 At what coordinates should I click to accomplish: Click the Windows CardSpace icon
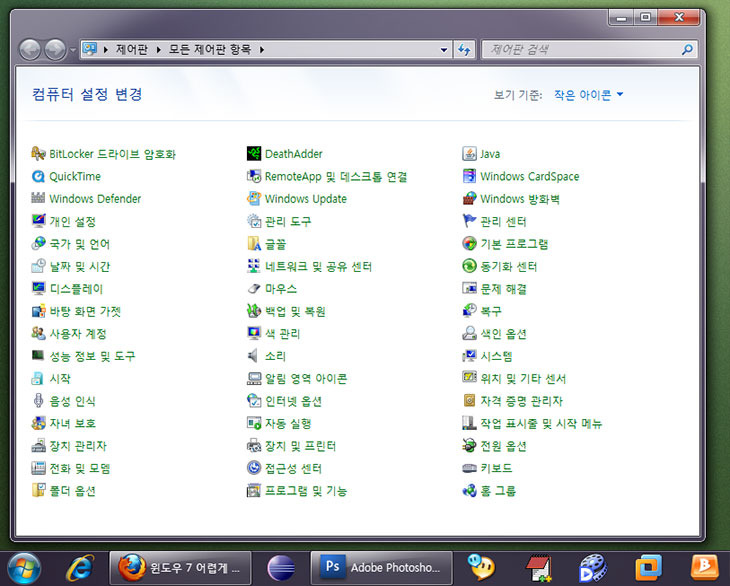[469, 176]
